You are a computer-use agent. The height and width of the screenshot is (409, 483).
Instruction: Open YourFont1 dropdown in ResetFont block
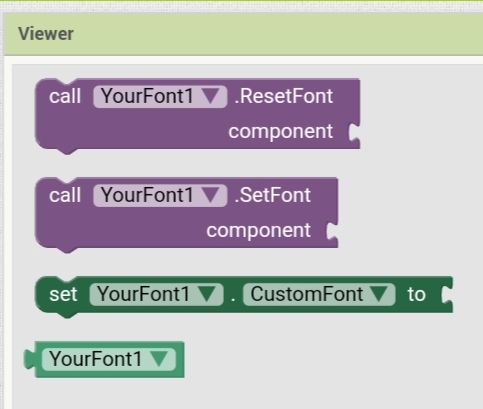coord(160,97)
